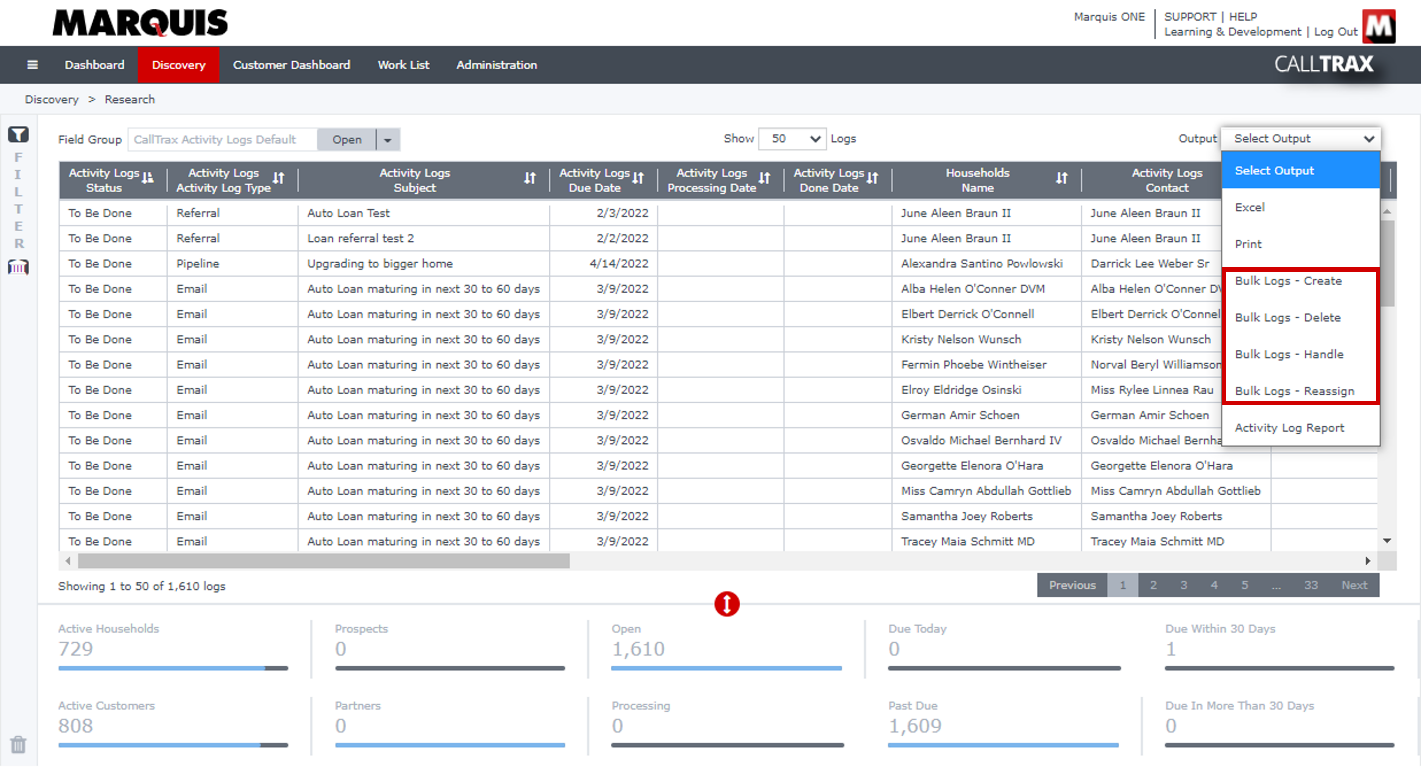1421x767 pixels.
Task: Open the Show logs count dropdown
Action: click(x=792, y=138)
